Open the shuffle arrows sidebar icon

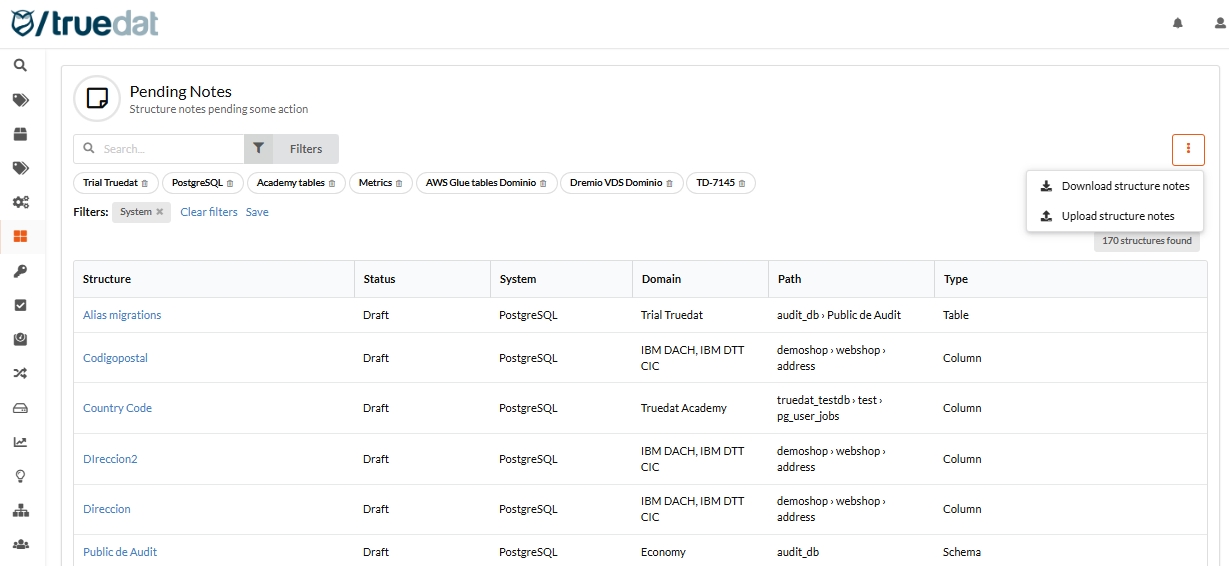[x=20, y=373]
